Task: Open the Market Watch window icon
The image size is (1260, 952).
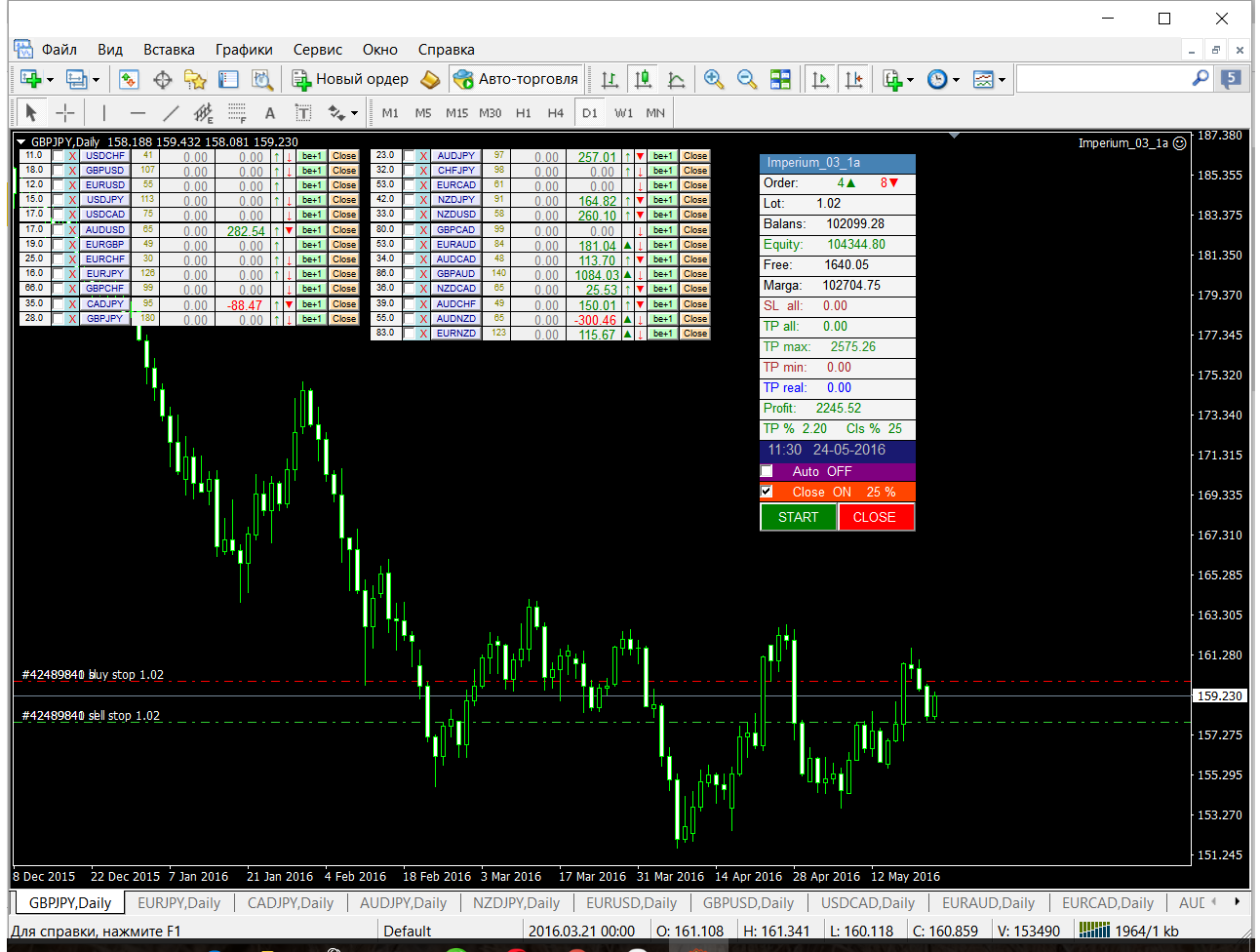Action: (x=129, y=80)
